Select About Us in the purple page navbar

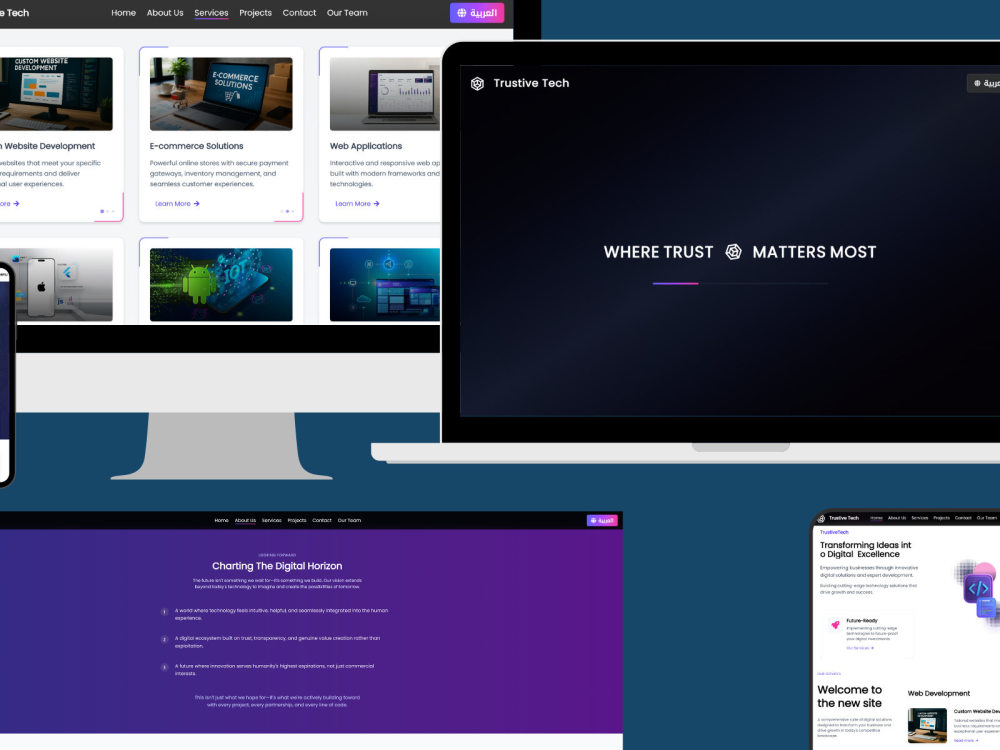pos(245,520)
